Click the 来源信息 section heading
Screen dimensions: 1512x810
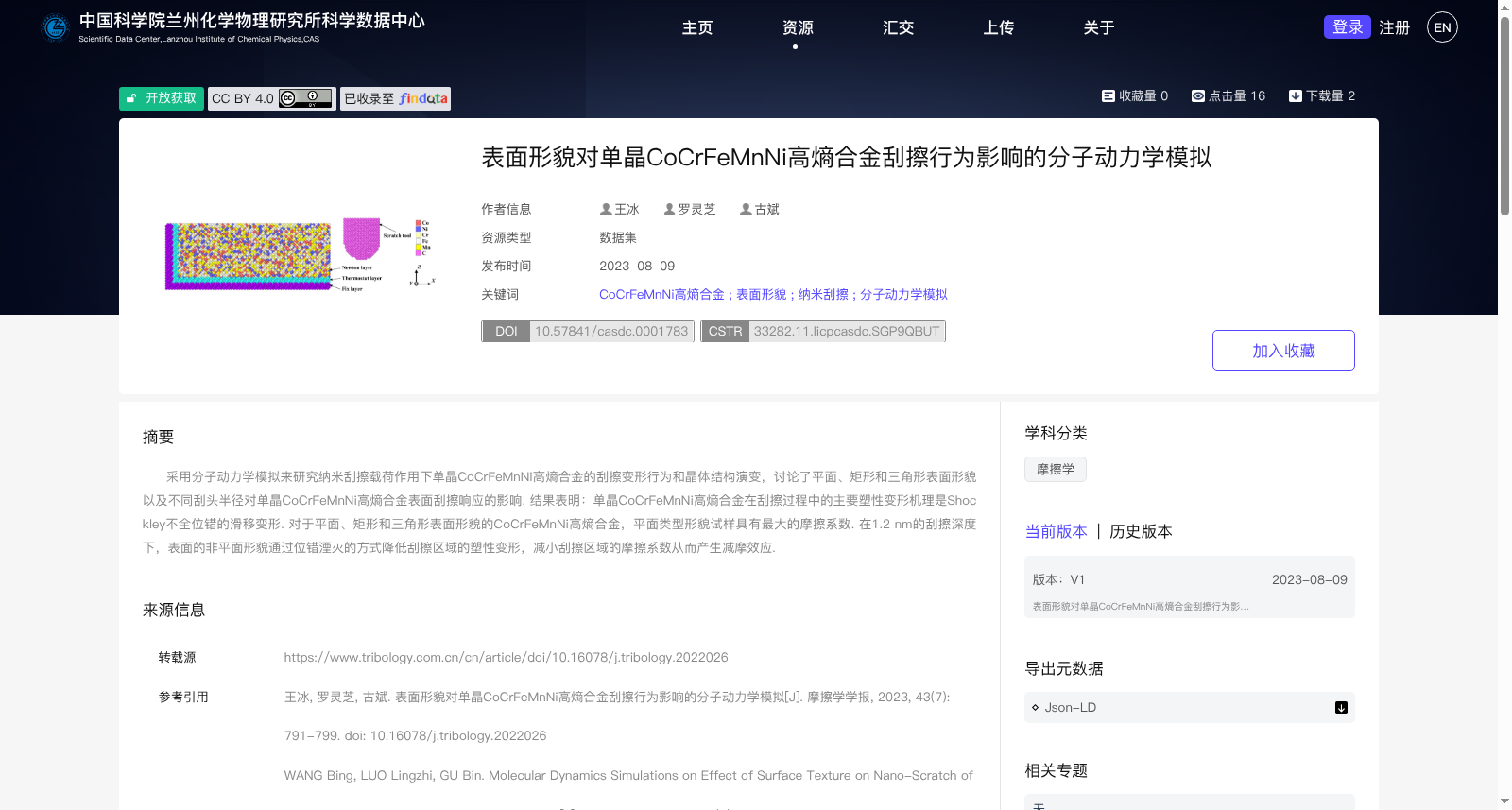point(174,610)
